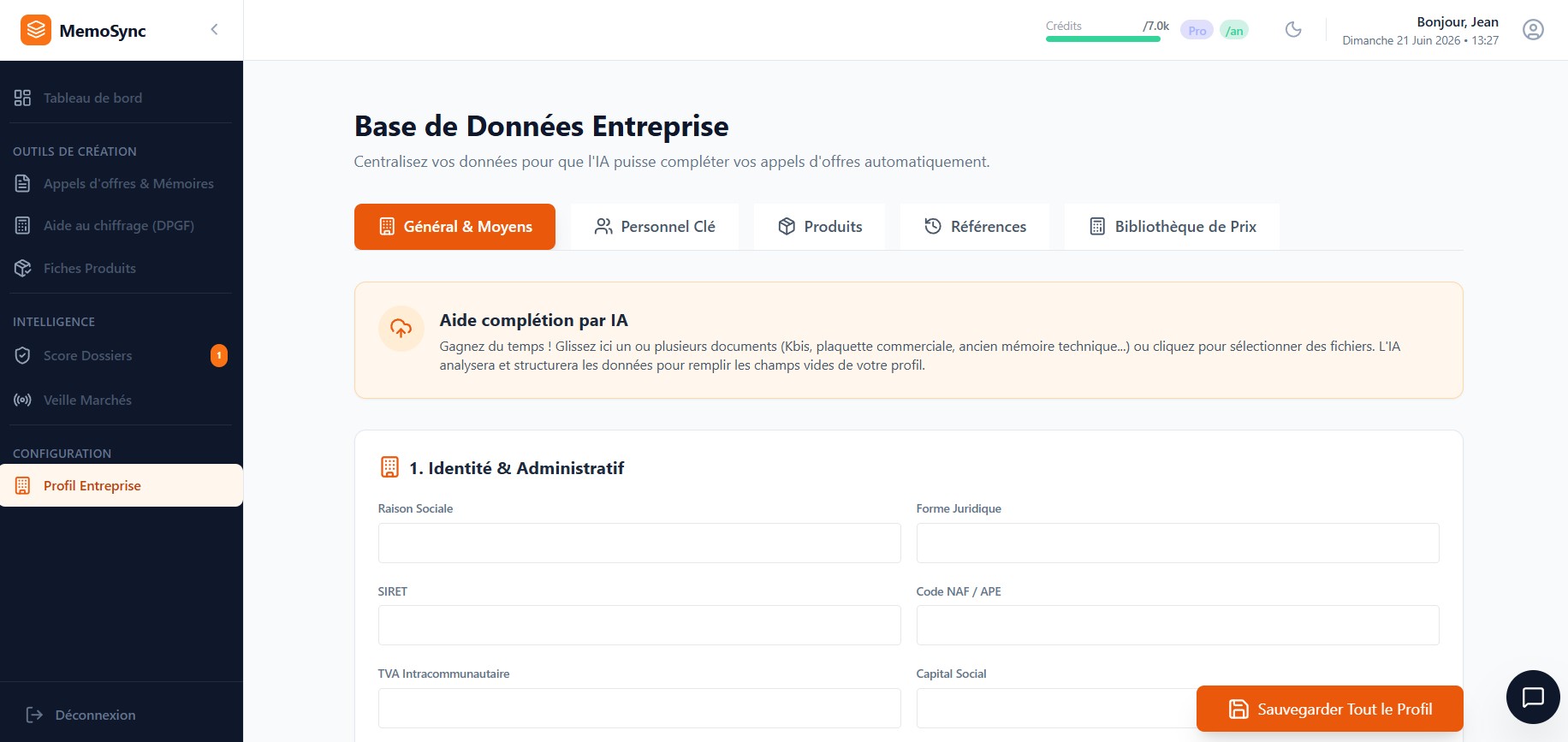Screen dimensions: 1568x742
Task: Click the cloud upload icon in Aide complétion
Action: coord(401,329)
